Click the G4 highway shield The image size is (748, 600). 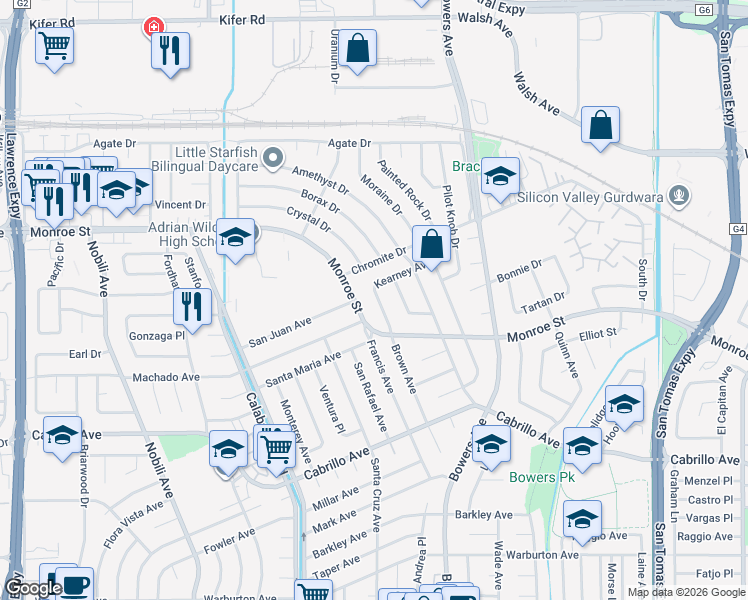(x=738, y=229)
